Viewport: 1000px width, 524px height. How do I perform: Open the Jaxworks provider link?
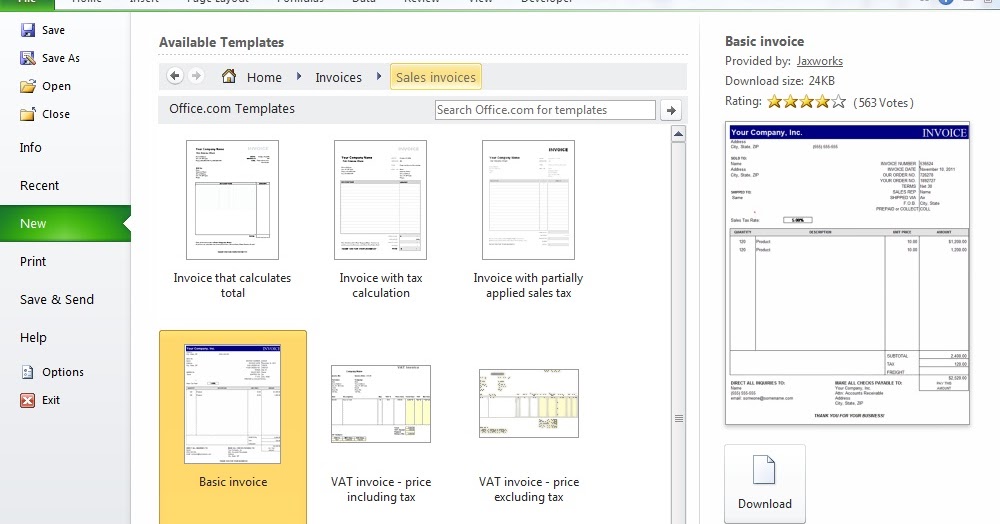click(820, 61)
